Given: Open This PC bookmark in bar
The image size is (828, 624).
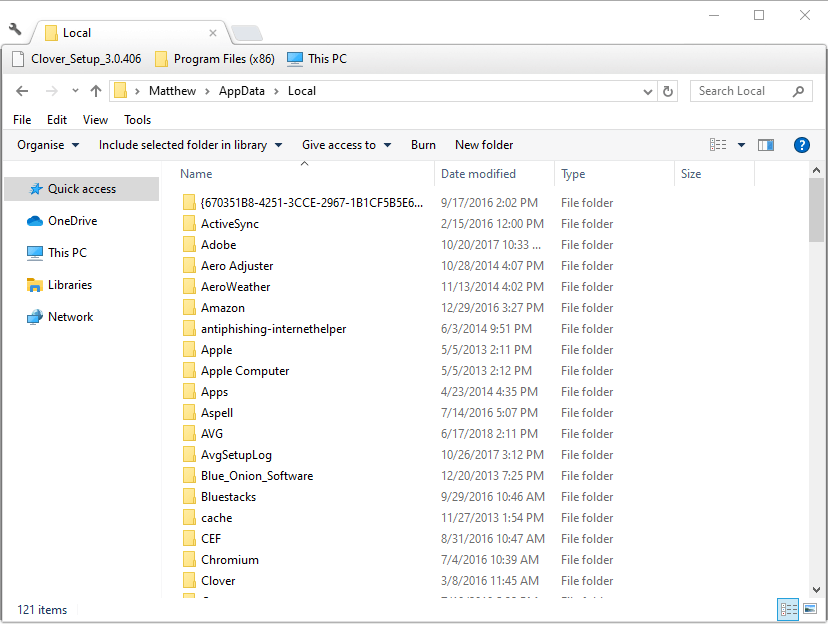Looking at the screenshot, I should 317,59.
